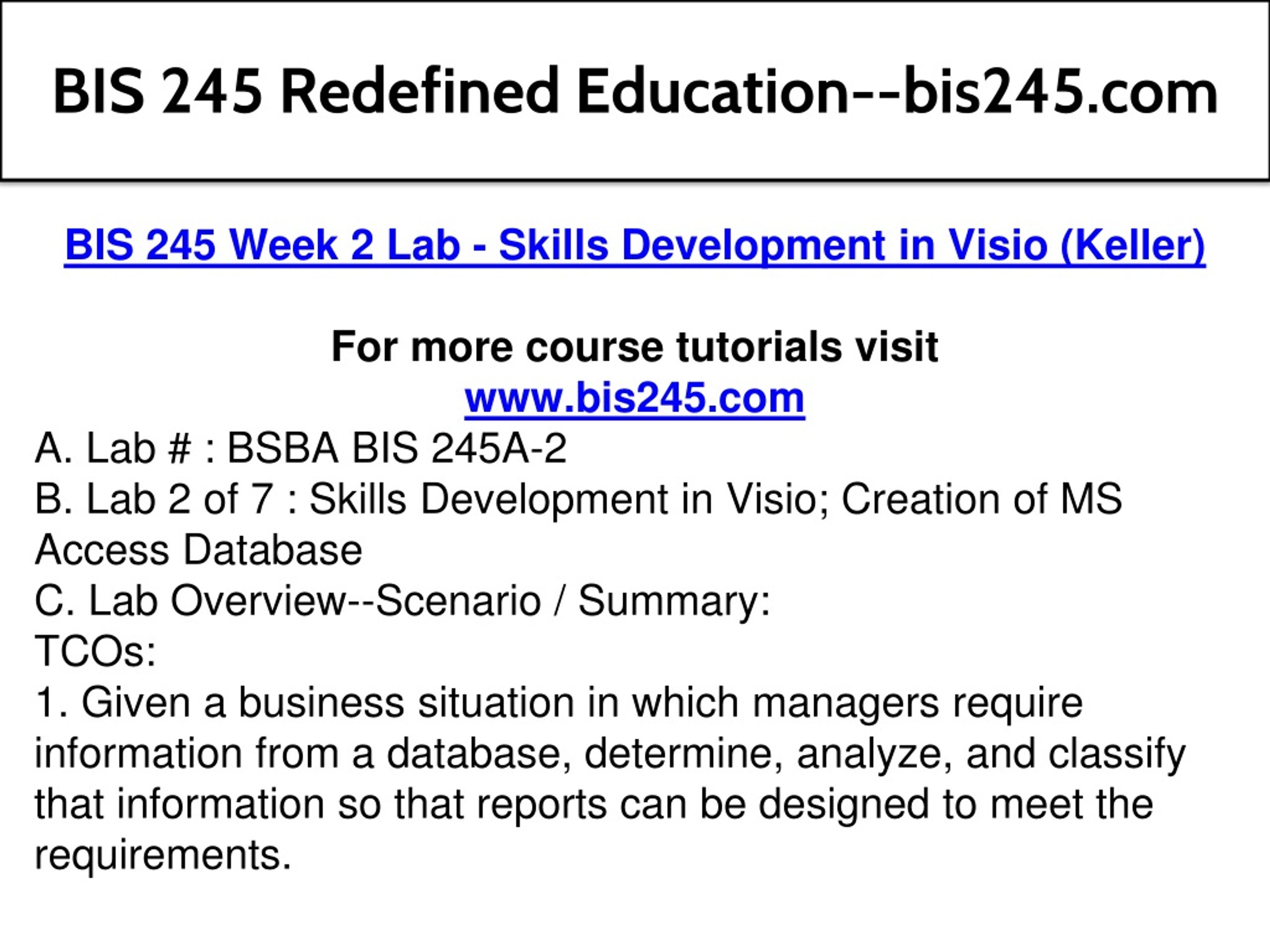
Task: Click the BIS 245 Redefined Education heading
Action: tap(635, 91)
